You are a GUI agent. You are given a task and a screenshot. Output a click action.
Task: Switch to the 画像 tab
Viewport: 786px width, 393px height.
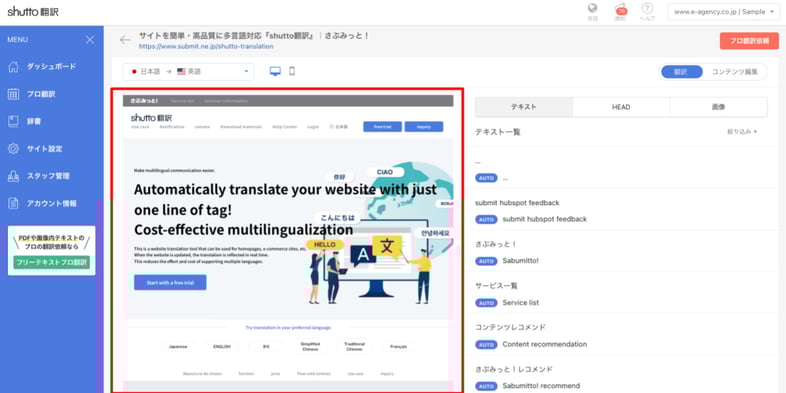[x=718, y=107]
